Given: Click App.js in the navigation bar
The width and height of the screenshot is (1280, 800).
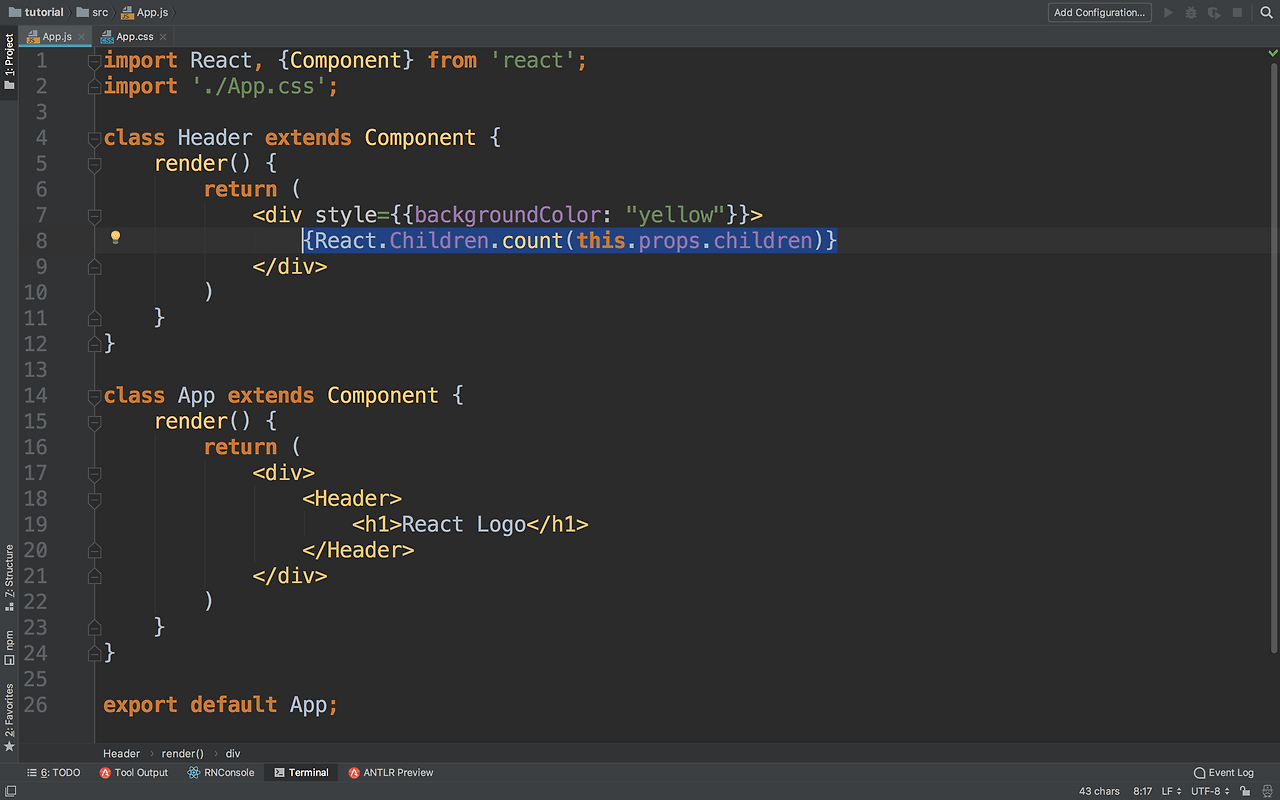Looking at the screenshot, I should pyautogui.click(x=144, y=13).
